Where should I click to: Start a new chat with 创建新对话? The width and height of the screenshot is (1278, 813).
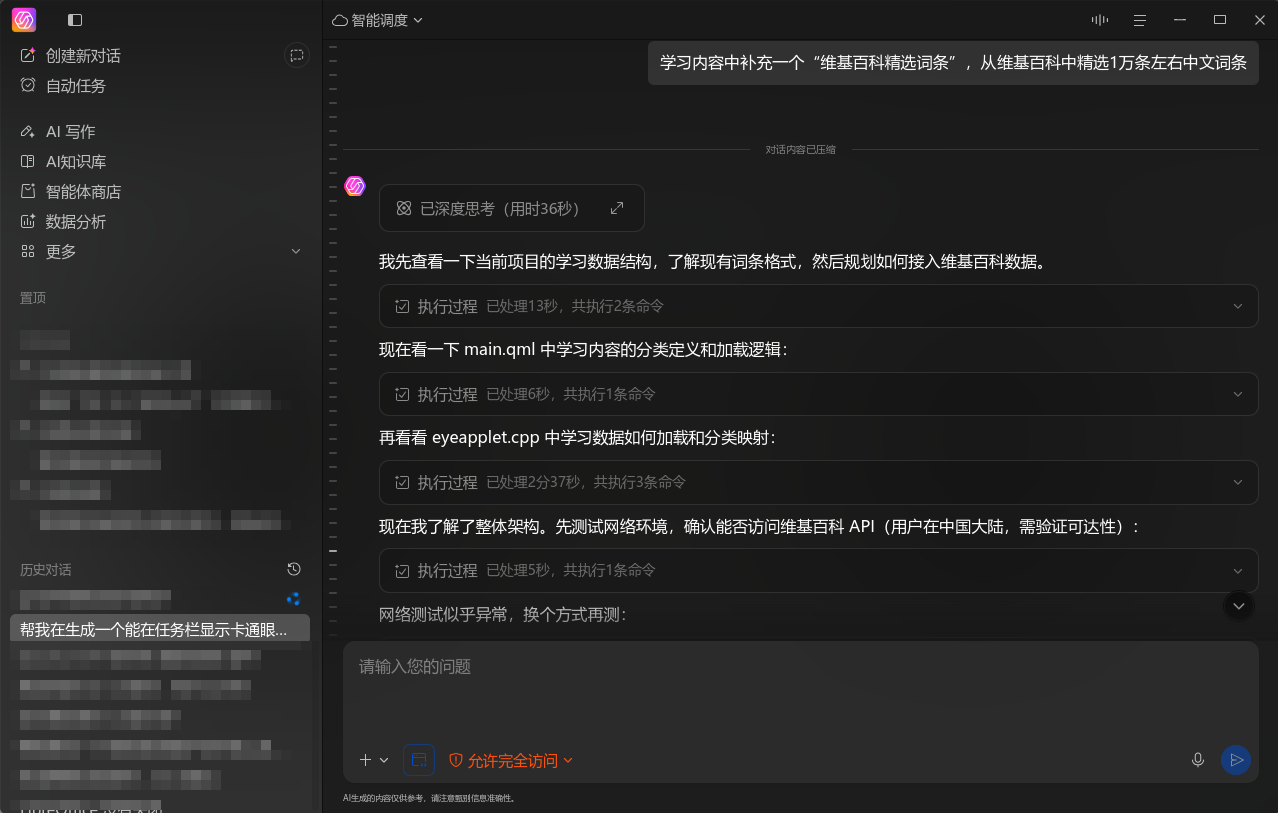point(70,56)
